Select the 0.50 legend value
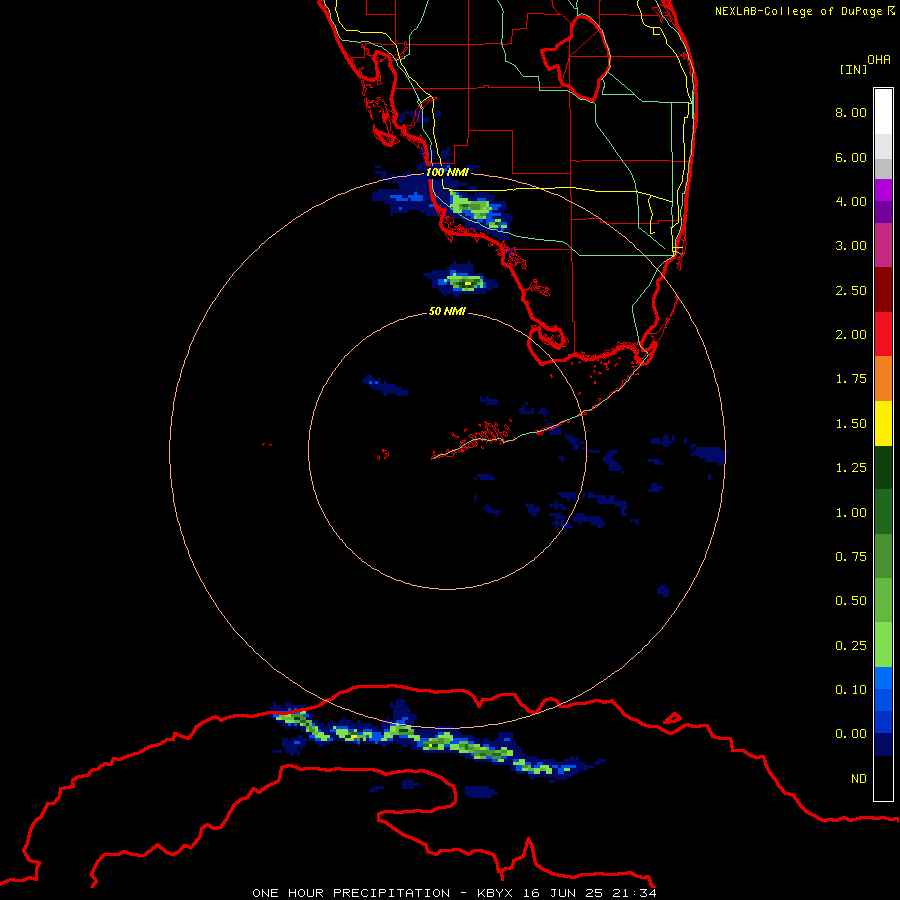The image size is (900, 900). coord(851,601)
